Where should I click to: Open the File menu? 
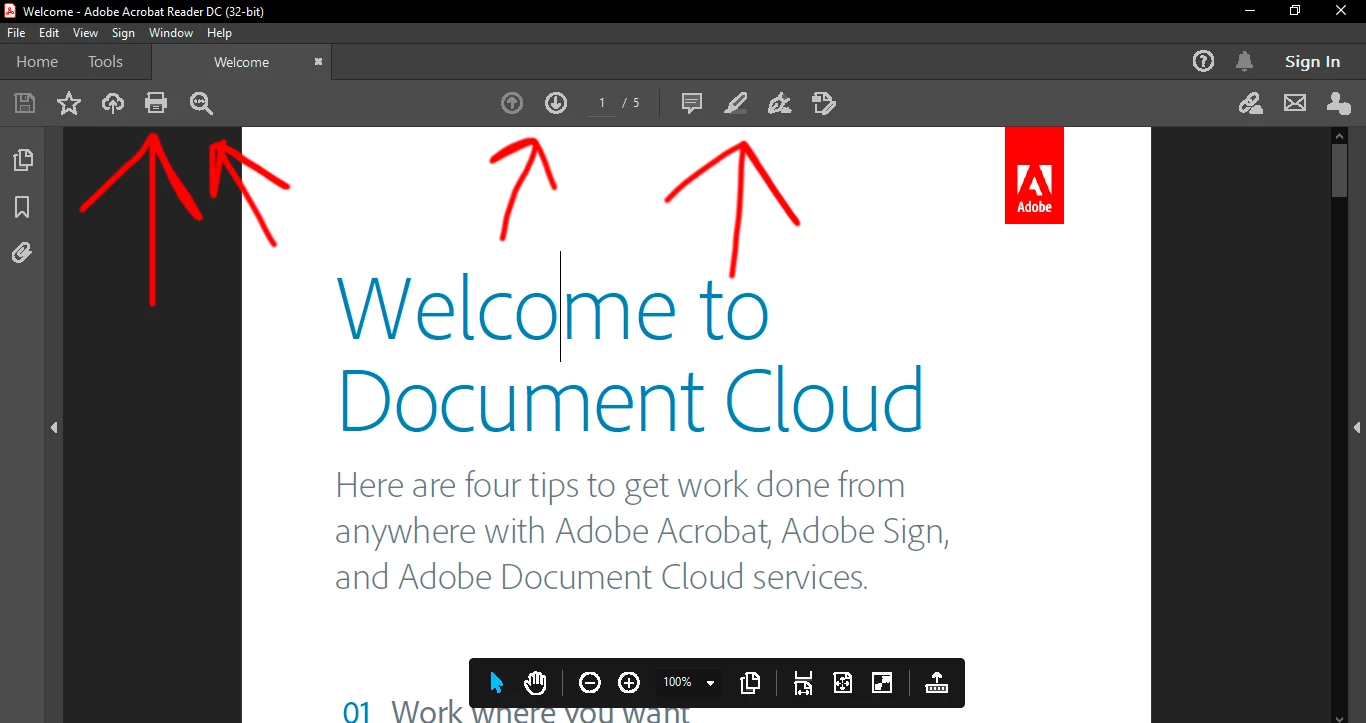(x=16, y=33)
